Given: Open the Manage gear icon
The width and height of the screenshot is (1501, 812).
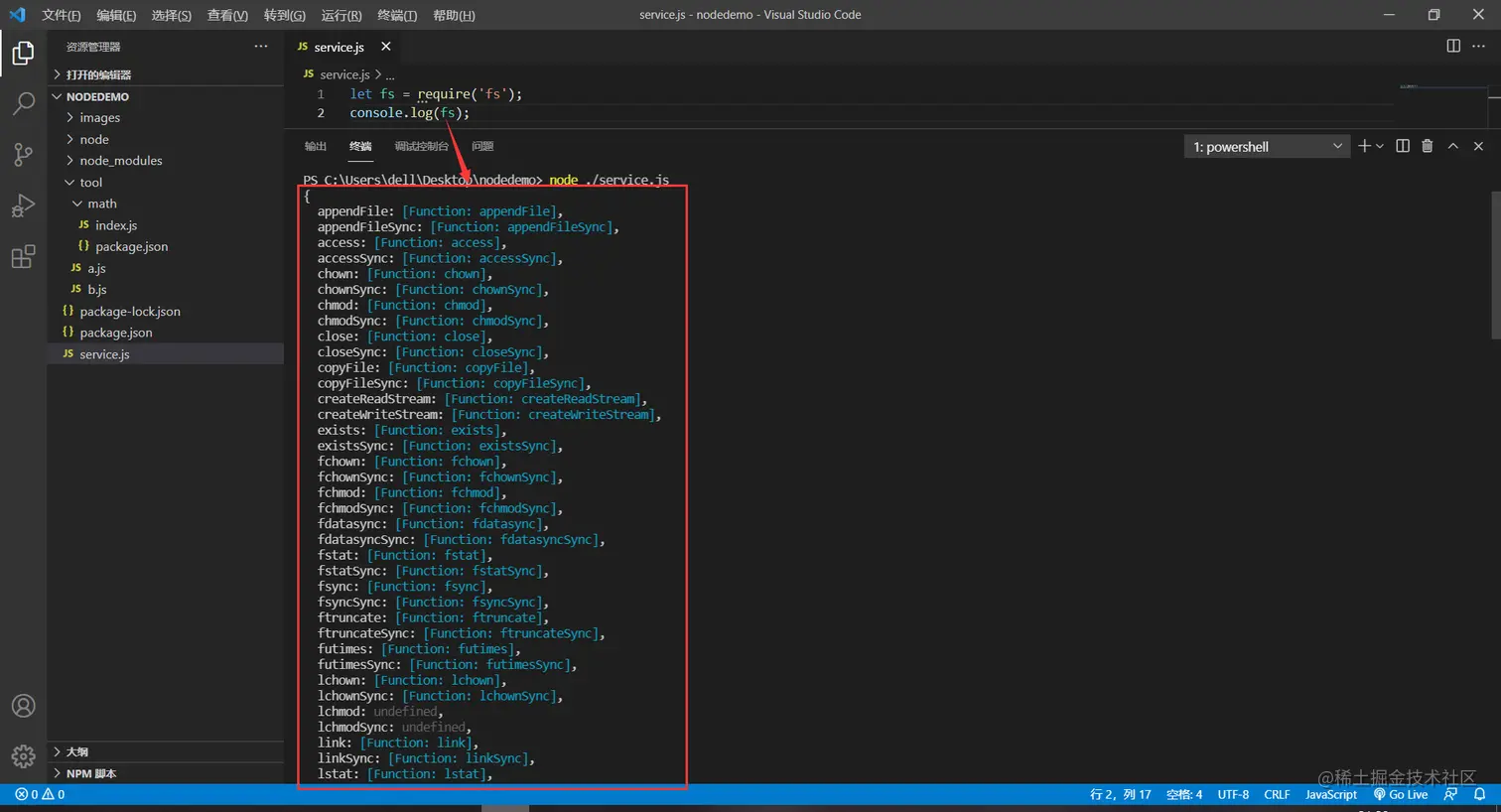Looking at the screenshot, I should [x=23, y=756].
